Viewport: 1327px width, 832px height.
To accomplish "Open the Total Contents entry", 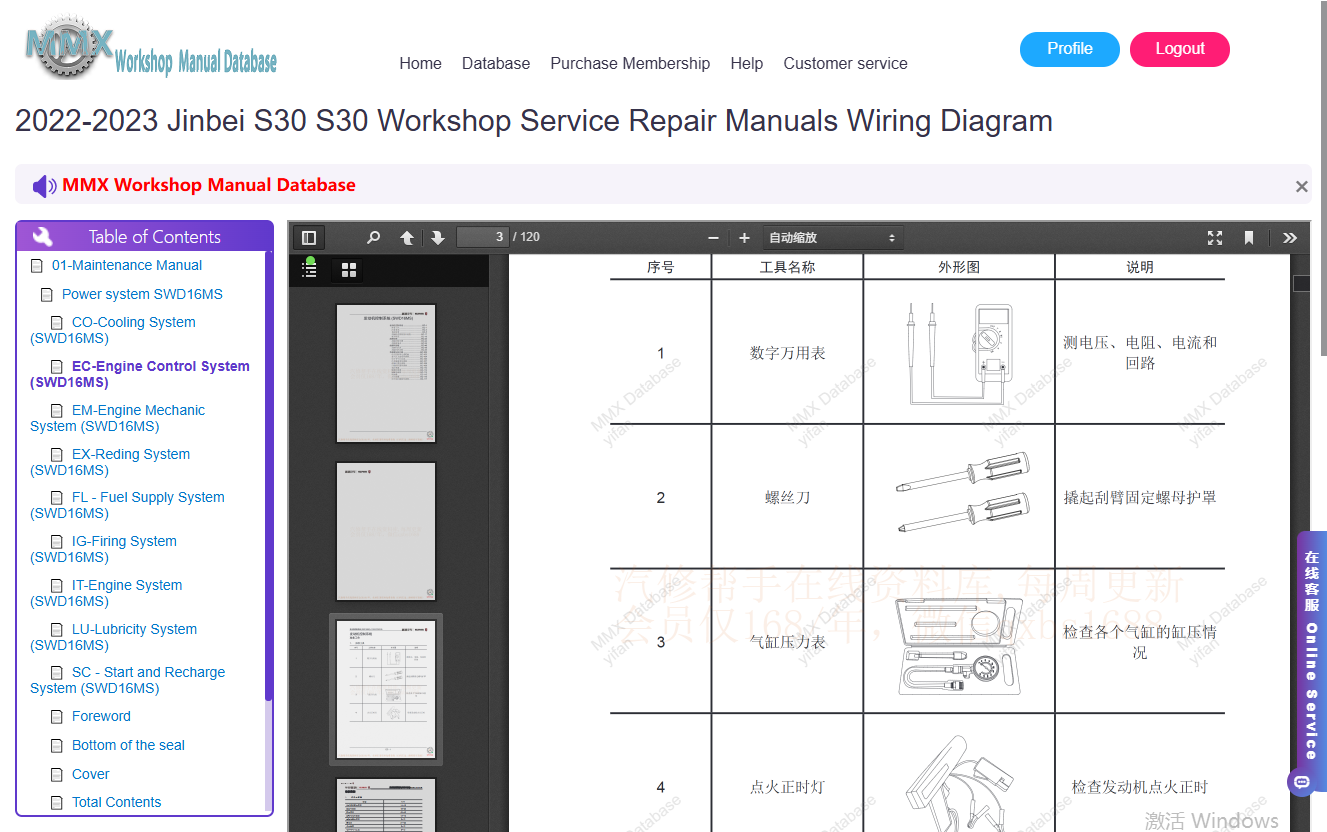I will pos(116,802).
